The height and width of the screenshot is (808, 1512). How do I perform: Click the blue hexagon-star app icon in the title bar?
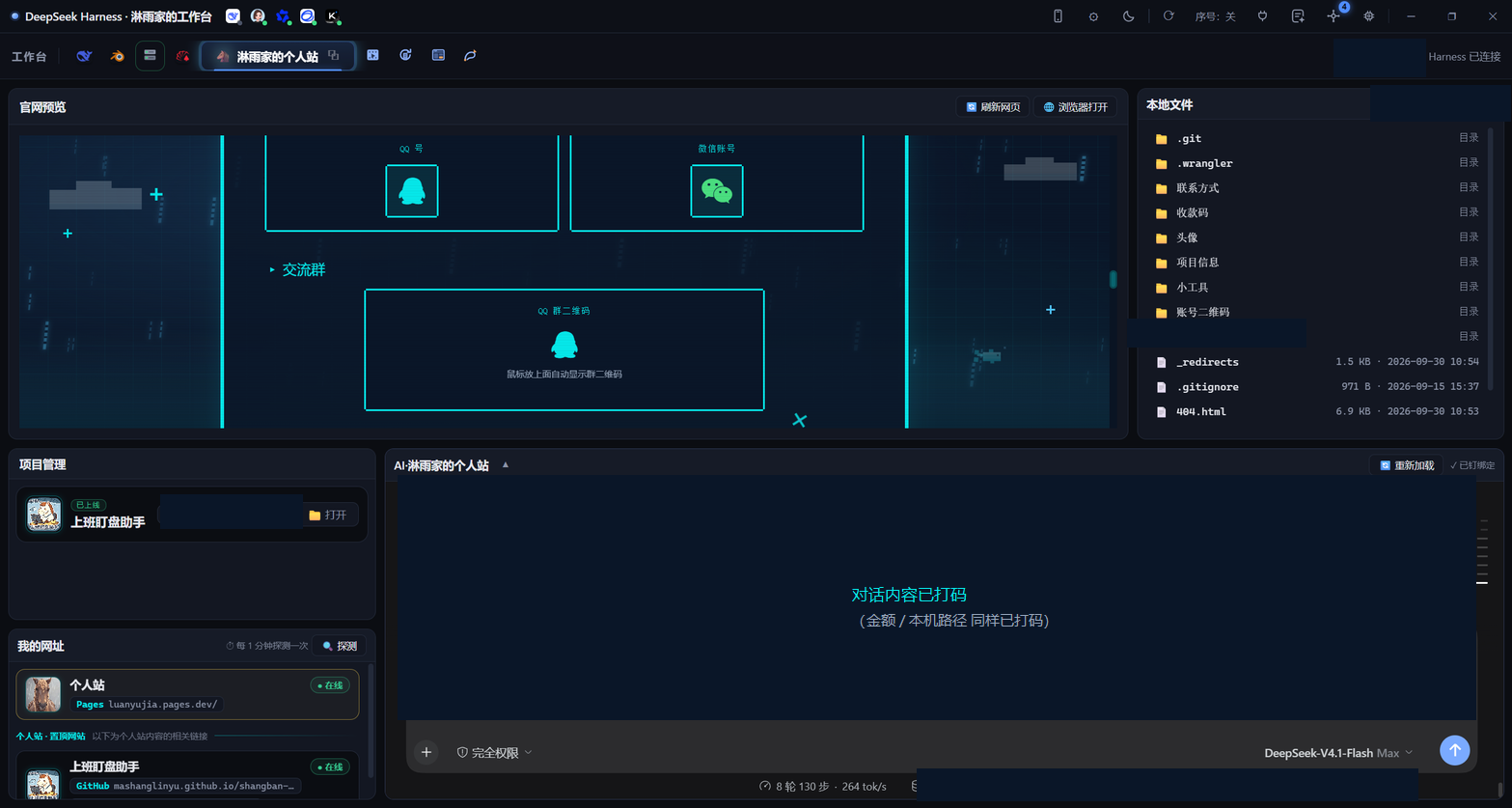point(283,16)
